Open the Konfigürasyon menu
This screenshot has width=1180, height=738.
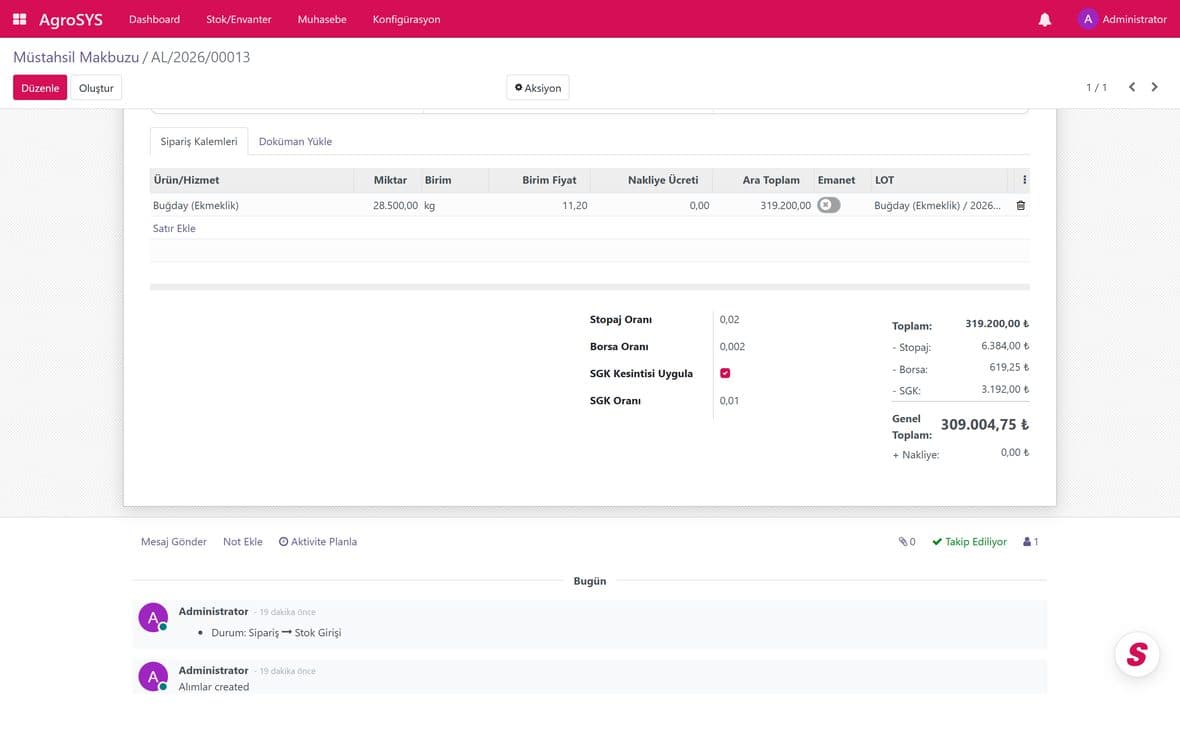click(x=406, y=20)
